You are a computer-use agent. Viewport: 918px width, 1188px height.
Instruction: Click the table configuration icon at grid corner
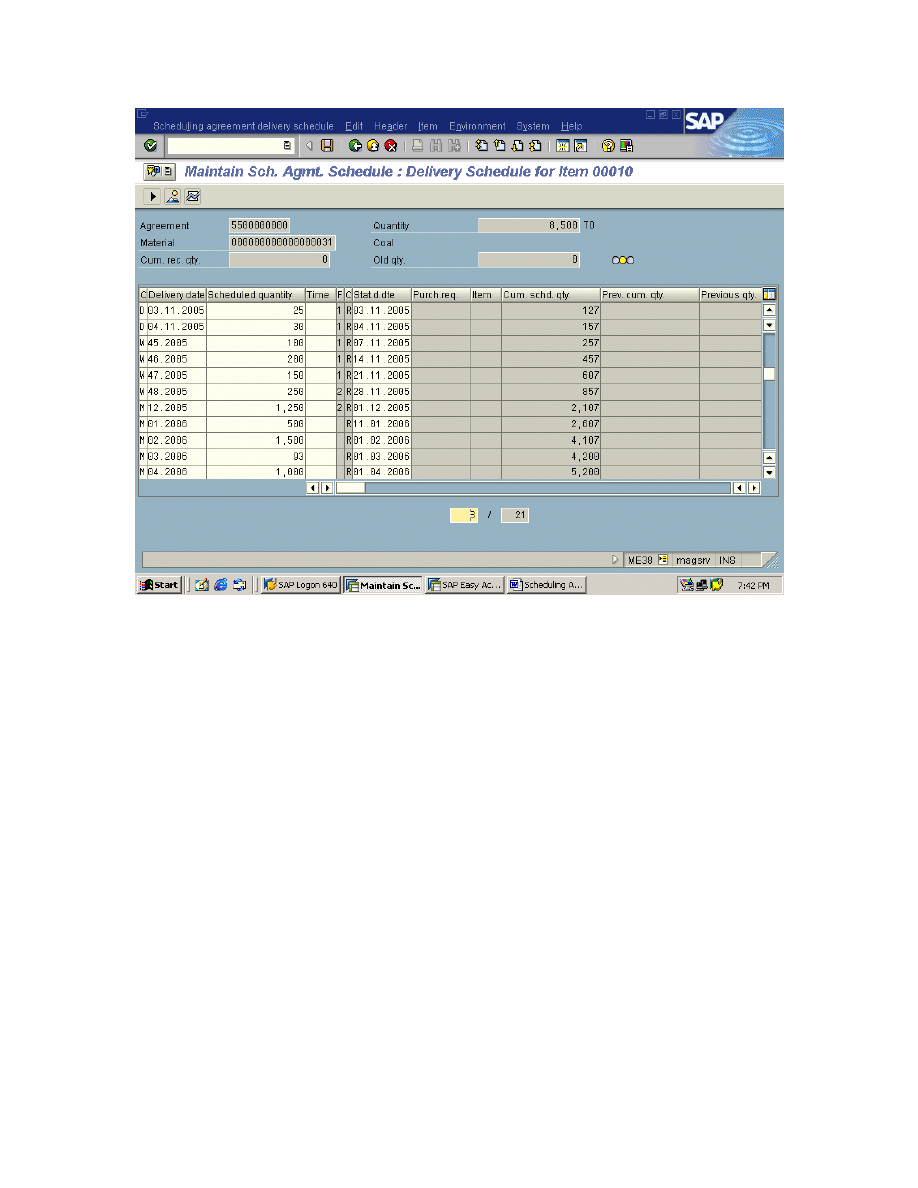(769, 295)
